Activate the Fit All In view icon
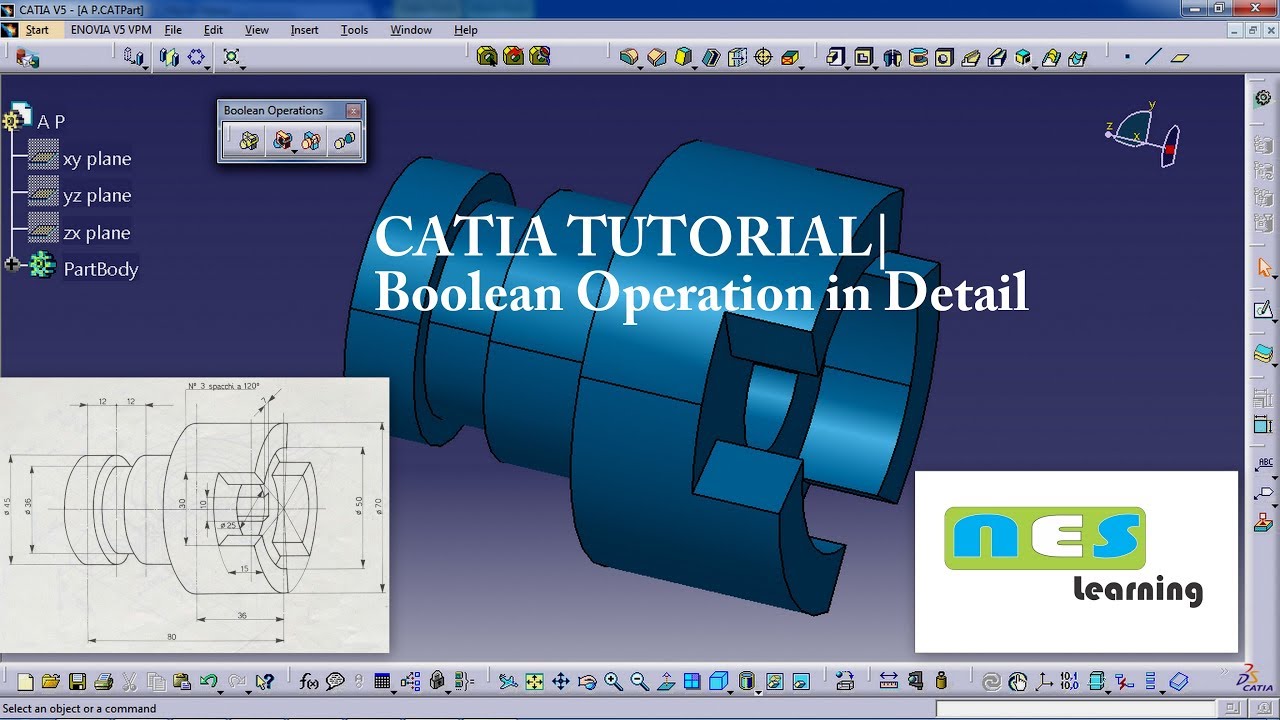1280x720 pixels. 535,682
